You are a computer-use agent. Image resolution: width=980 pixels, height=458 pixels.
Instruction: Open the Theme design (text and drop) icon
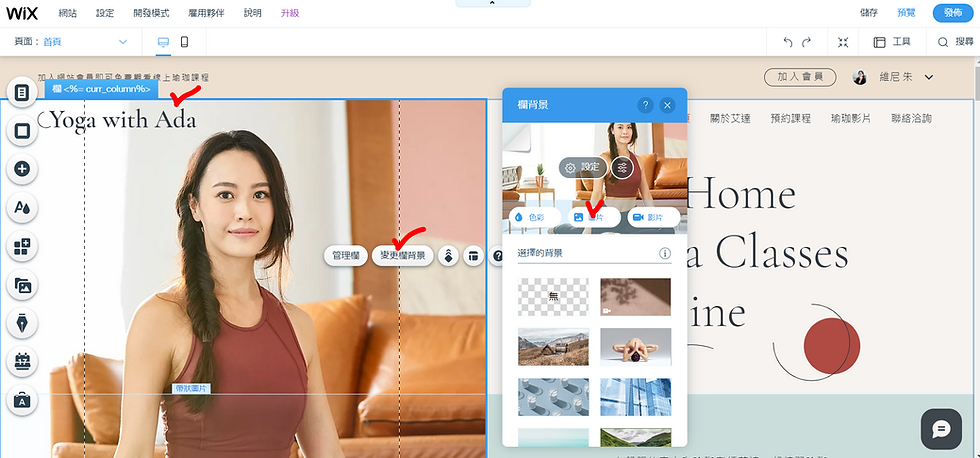click(22, 207)
